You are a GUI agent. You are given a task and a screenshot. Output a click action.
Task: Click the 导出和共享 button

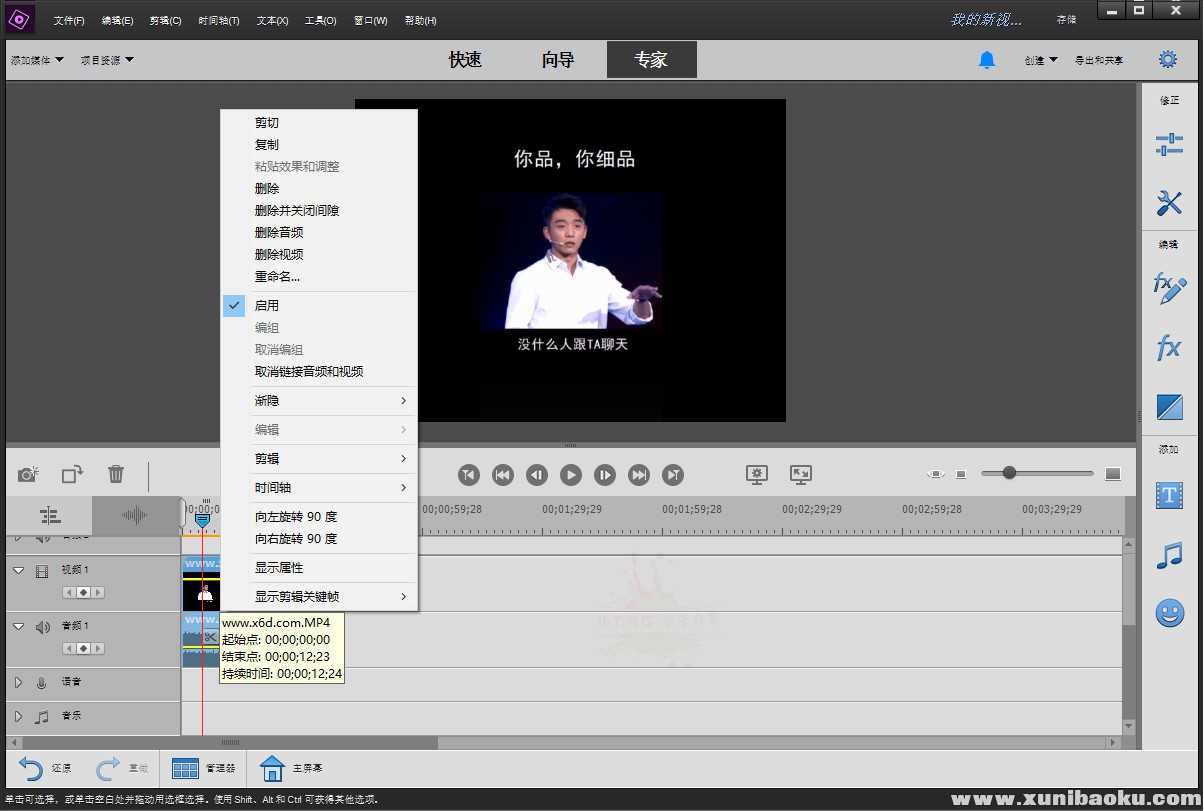(1098, 60)
